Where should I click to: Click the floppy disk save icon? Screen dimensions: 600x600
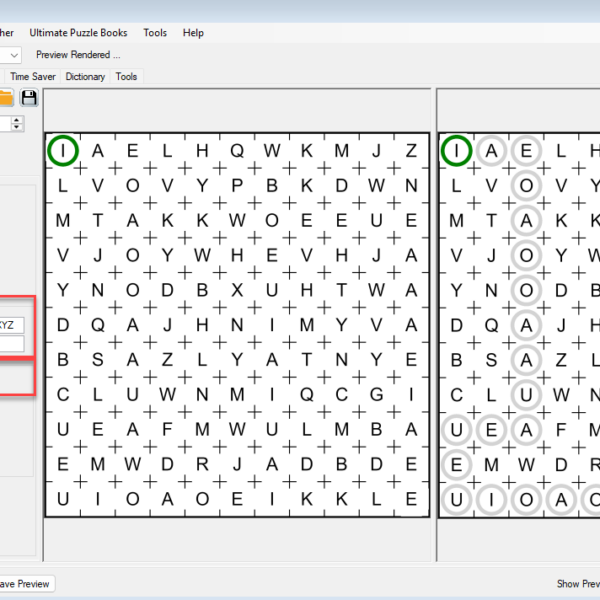29,98
